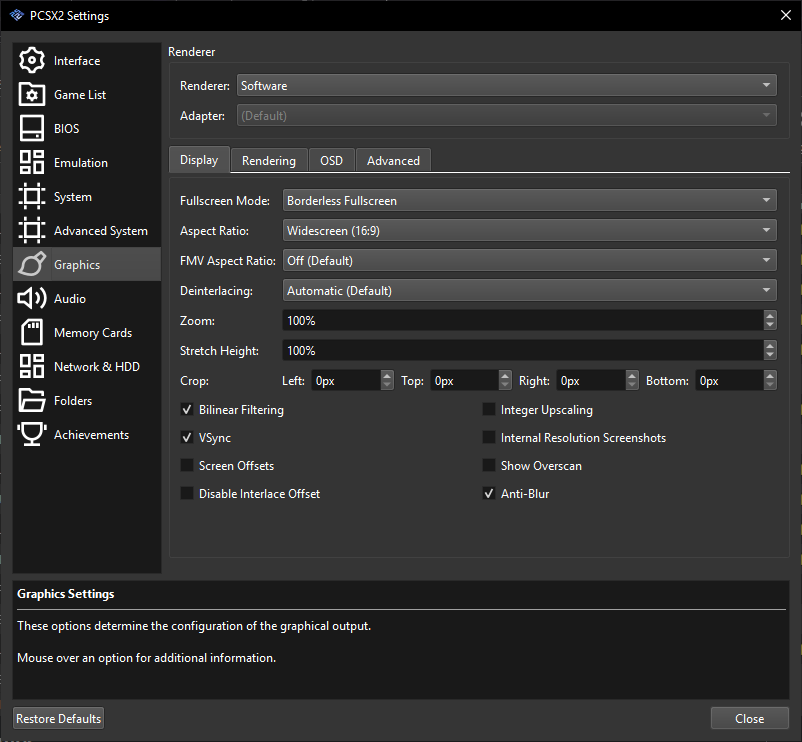Open the Advanced tab
The image size is (802, 742).
pos(392,160)
